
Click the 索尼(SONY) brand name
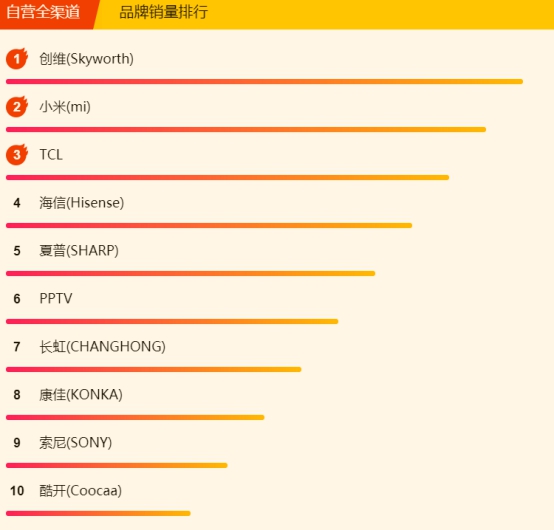click(x=75, y=443)
